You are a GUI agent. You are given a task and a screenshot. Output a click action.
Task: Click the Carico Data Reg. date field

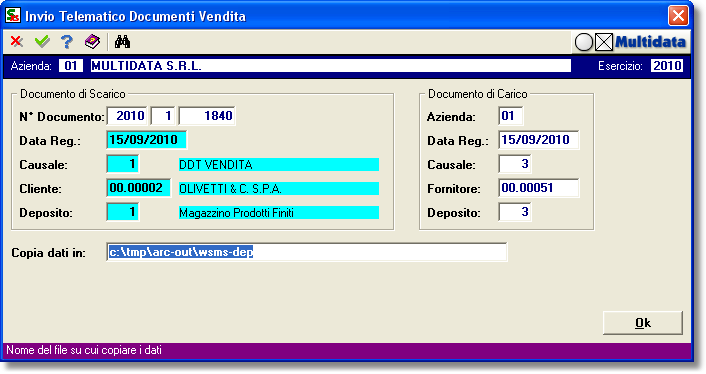[539, 140]
